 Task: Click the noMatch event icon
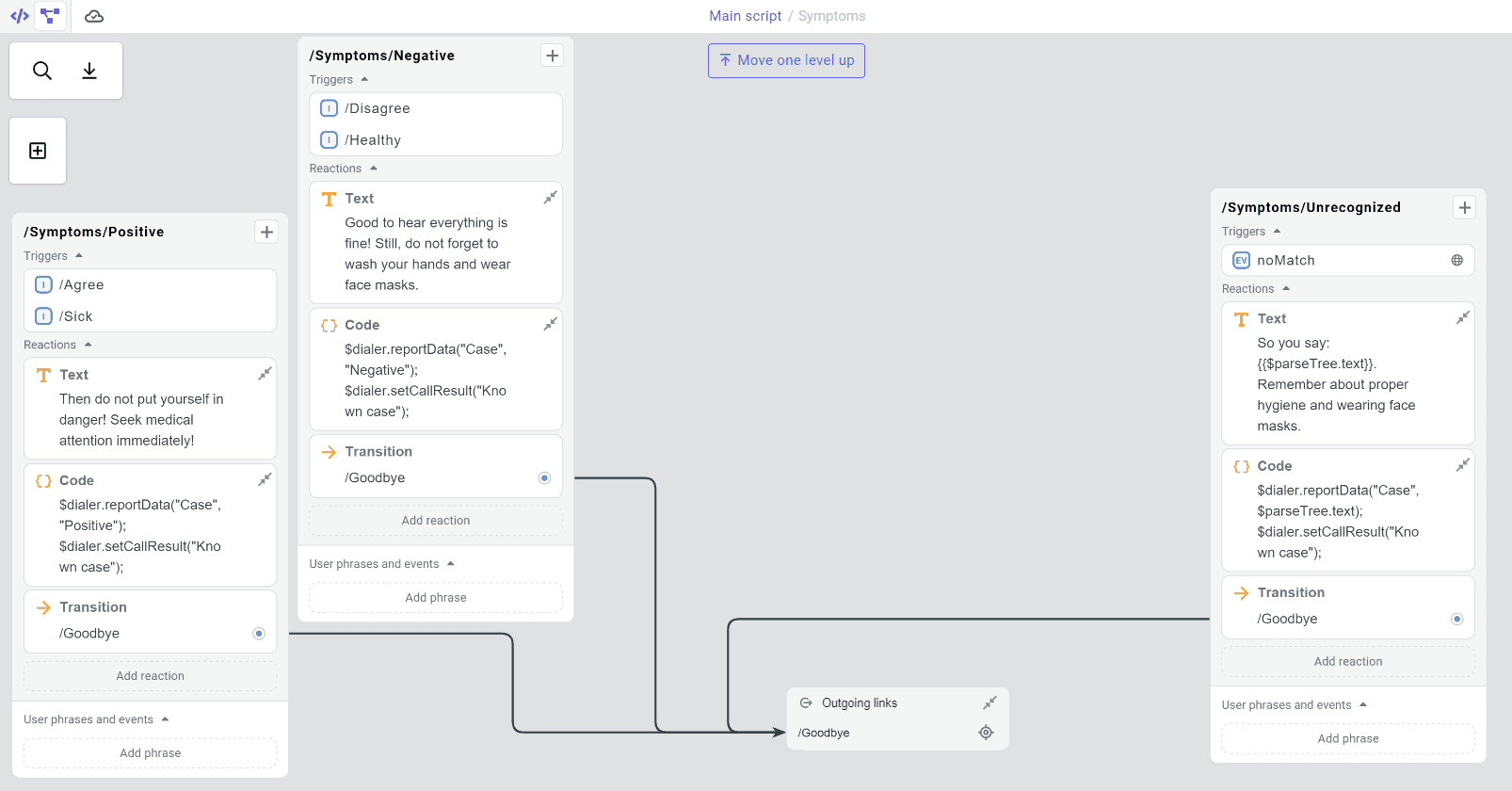click(1241, 260)
